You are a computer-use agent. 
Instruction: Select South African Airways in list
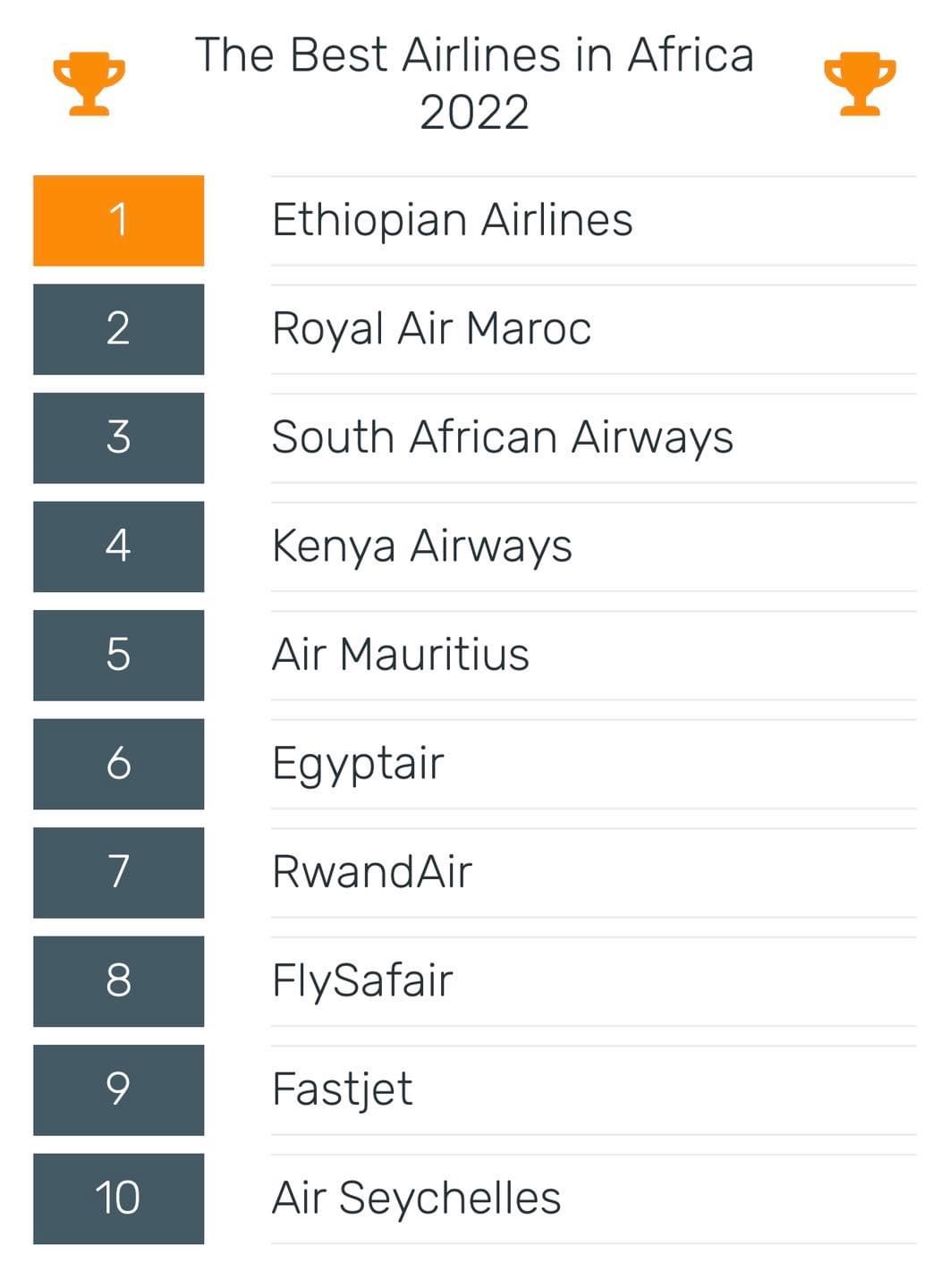(x=502, y=437)
